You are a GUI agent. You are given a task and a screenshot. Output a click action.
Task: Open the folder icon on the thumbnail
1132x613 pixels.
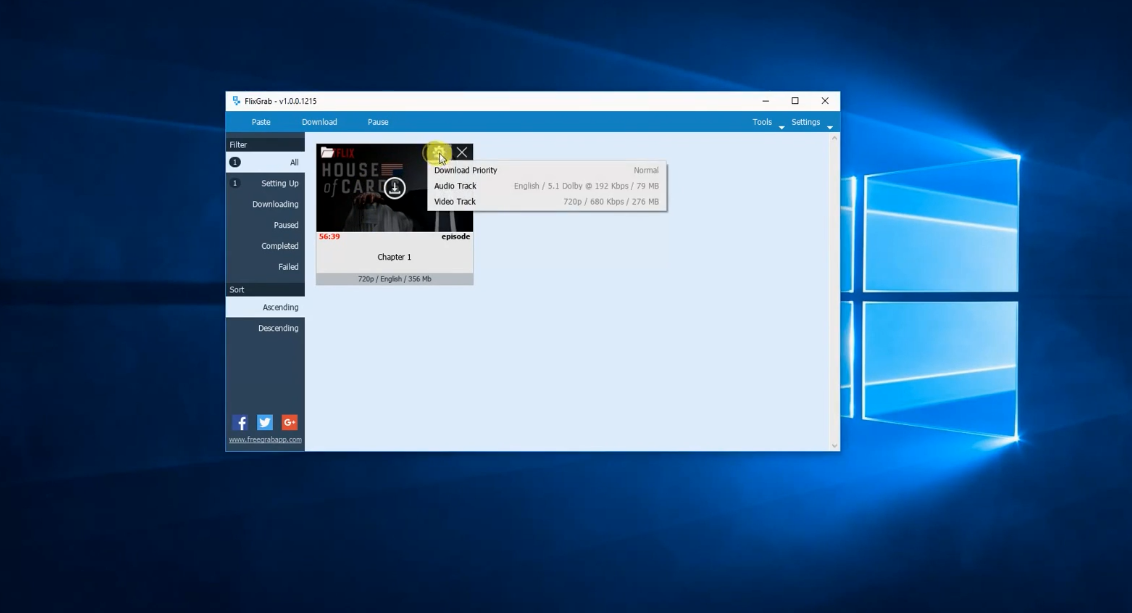[x=327, y=153]
